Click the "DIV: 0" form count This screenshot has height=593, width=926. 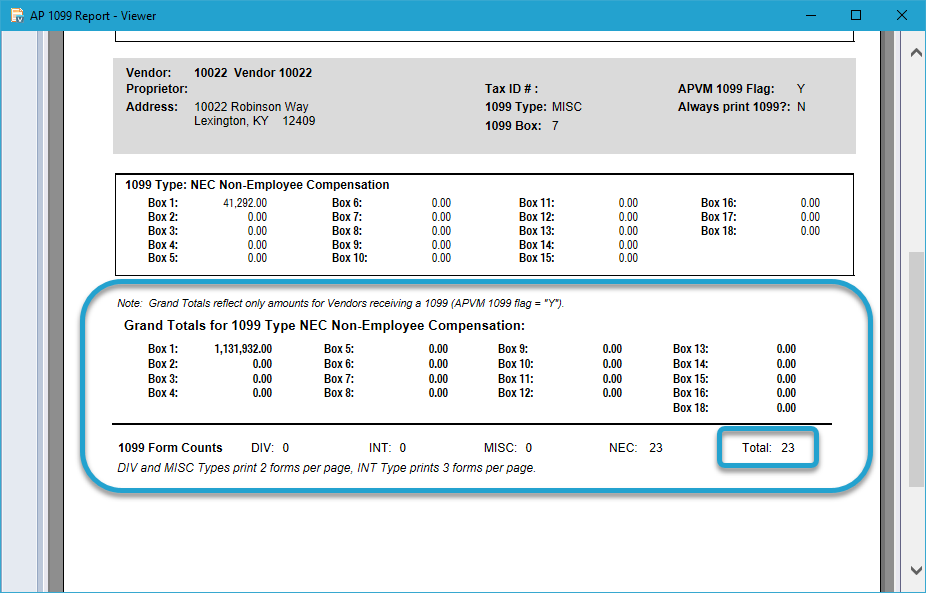[x=270, y=448]
